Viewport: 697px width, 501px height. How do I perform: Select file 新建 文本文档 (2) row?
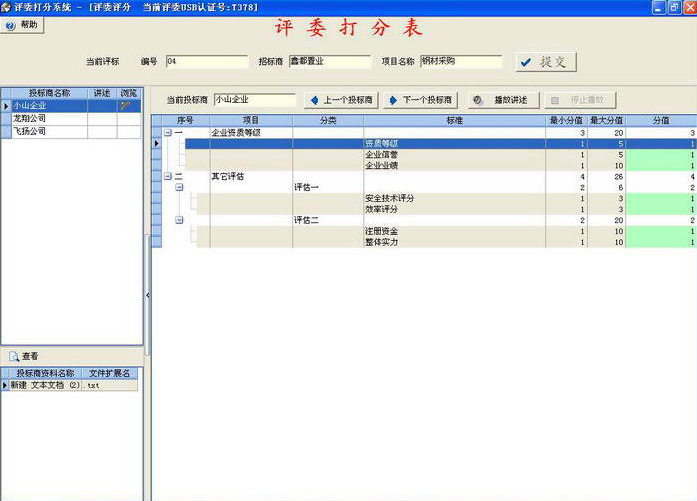tap(70, 385)
